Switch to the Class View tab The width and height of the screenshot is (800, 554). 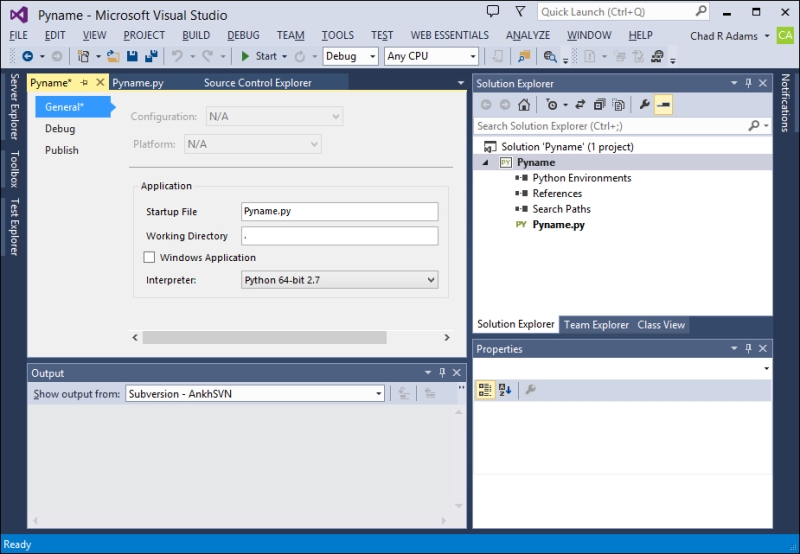coord(661,324)
